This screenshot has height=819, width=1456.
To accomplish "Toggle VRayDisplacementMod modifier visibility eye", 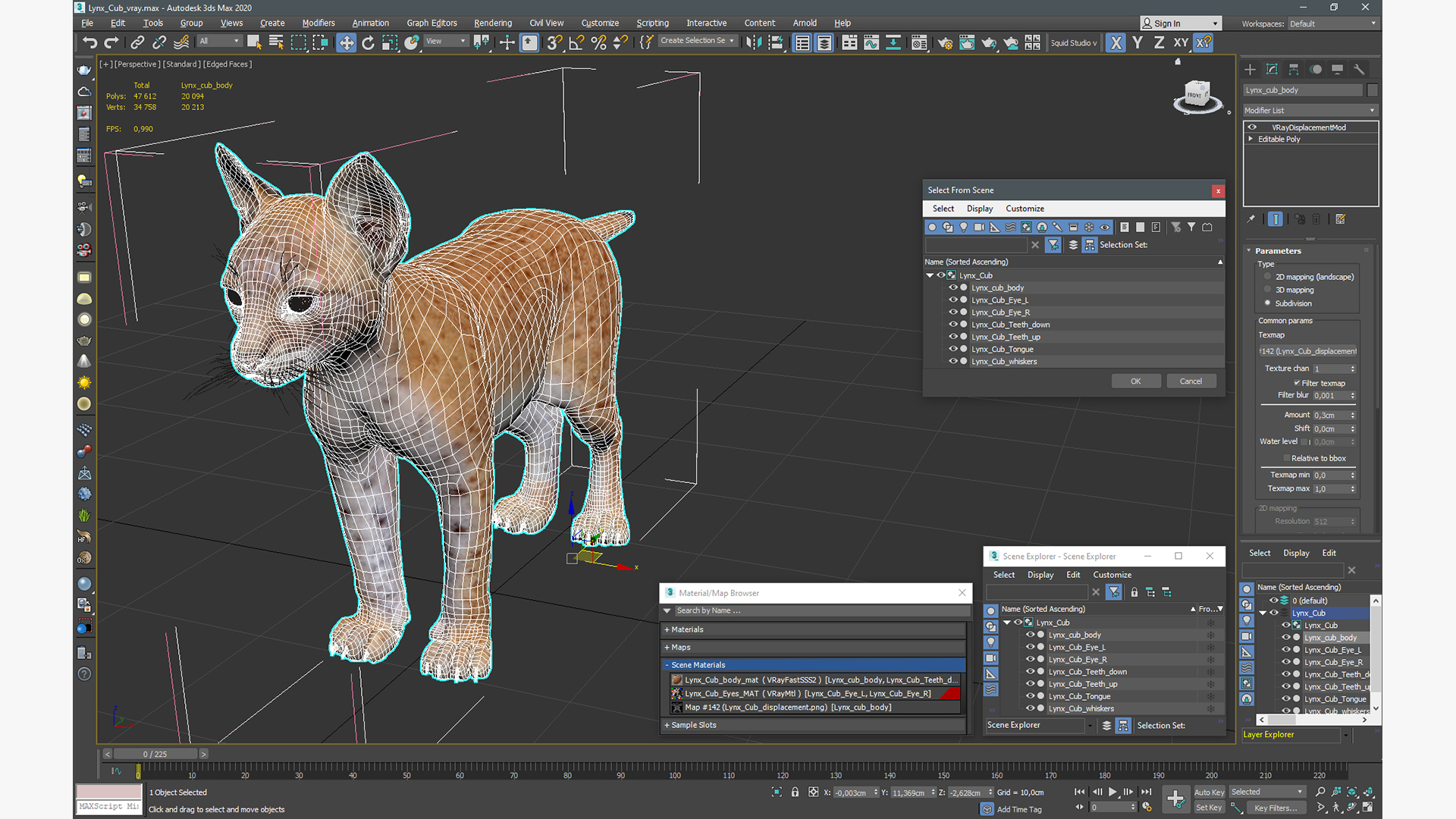I will tap(1253, 127).
